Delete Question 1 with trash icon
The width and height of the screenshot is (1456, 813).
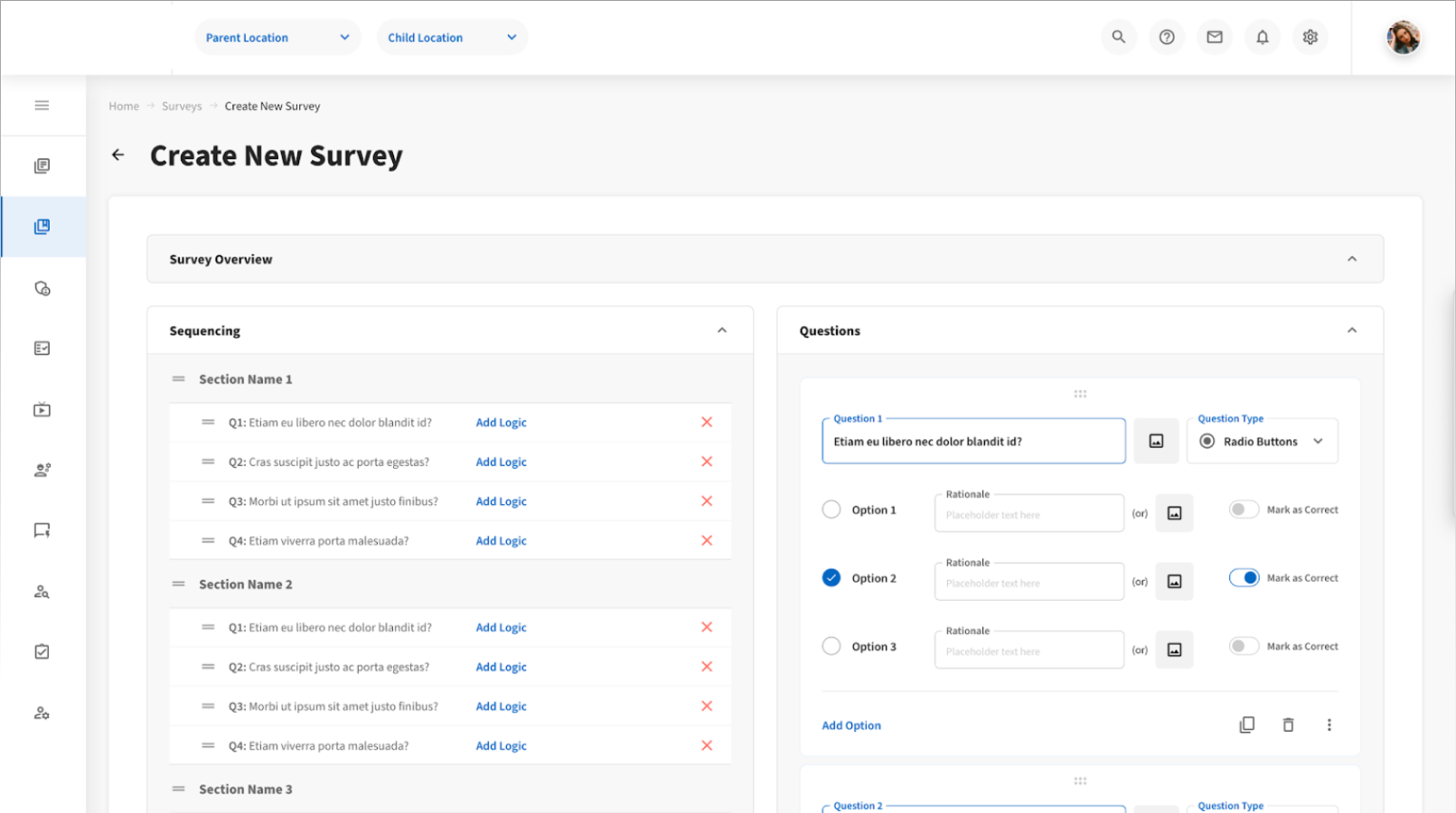coord(1288,724)
